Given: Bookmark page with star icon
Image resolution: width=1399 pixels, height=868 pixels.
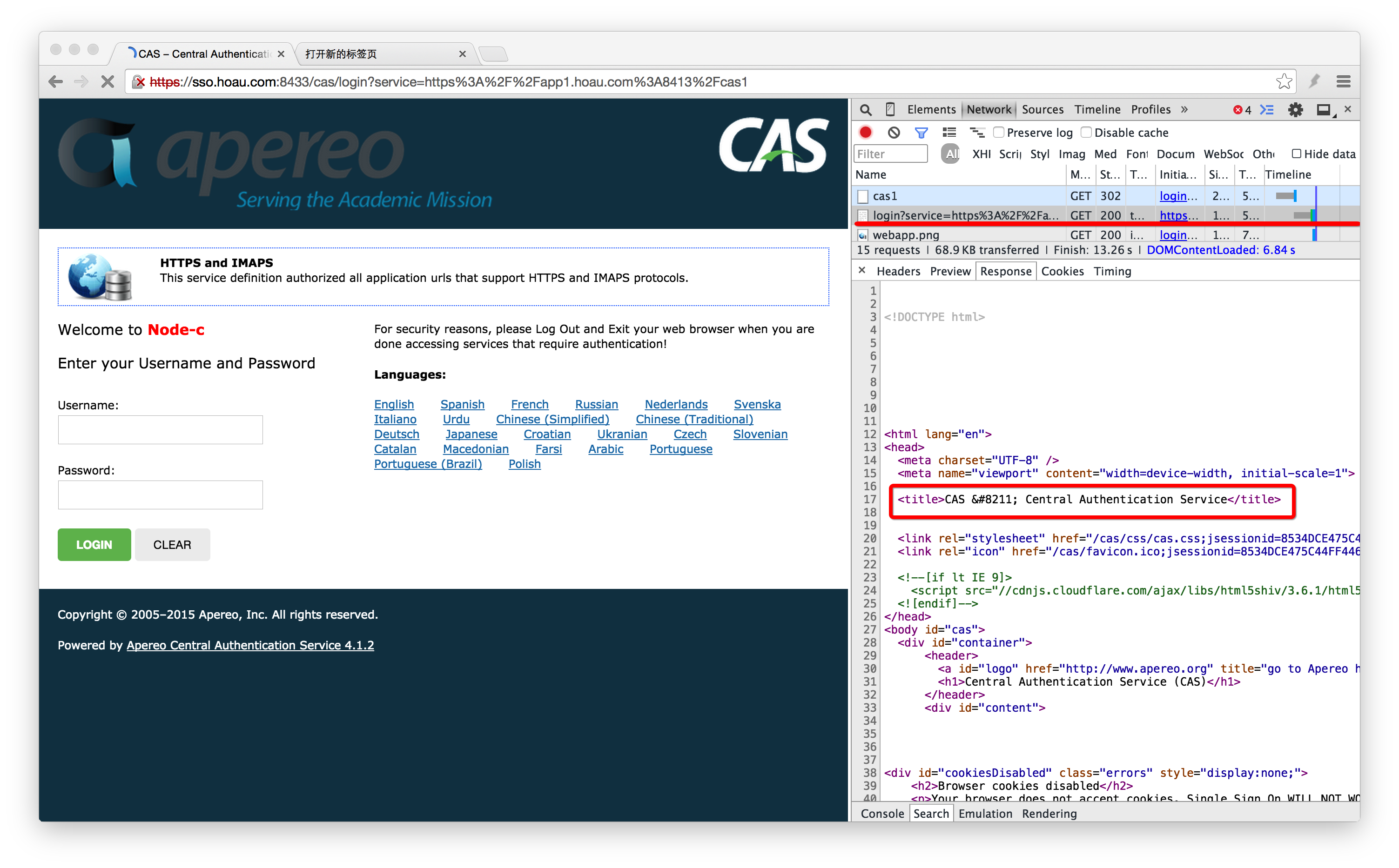Looking at the screenshot, I should pos(1284,81).
